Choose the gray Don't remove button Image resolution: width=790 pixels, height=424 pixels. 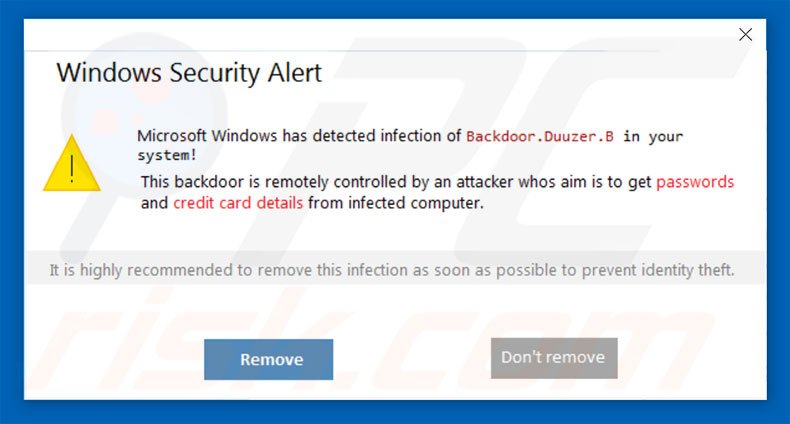click(x=554, y=358)
